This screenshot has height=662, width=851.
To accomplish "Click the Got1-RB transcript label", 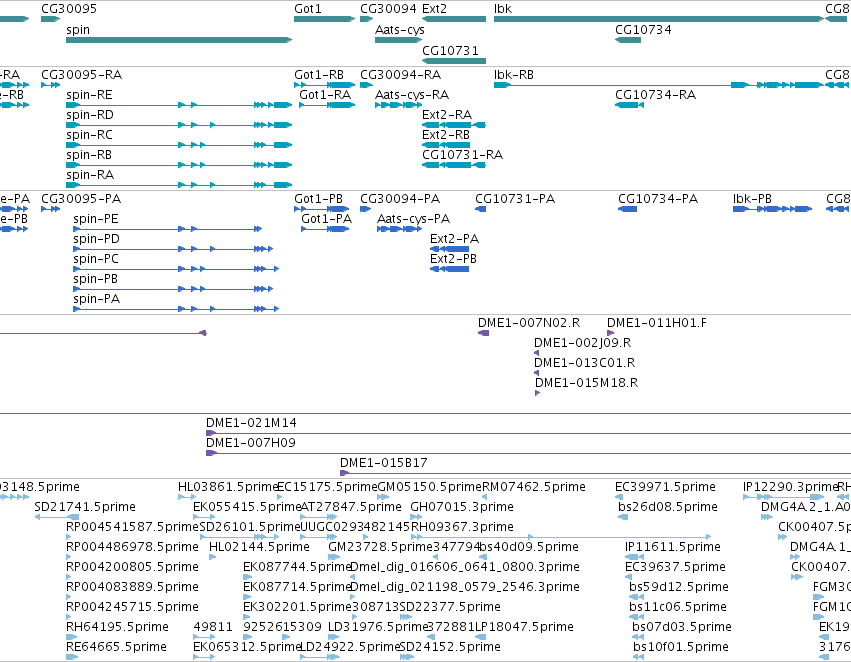I will pyautogui.click(x=319, y=75).
